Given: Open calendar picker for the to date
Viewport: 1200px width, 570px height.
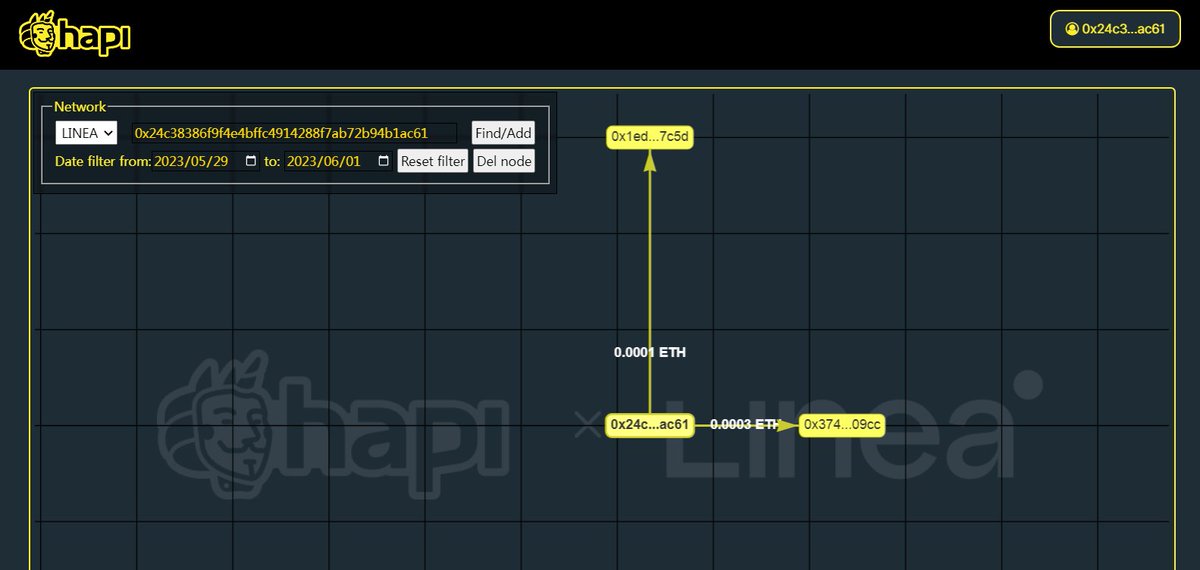Looking at the screenshot, I should (x=383, y=161).
